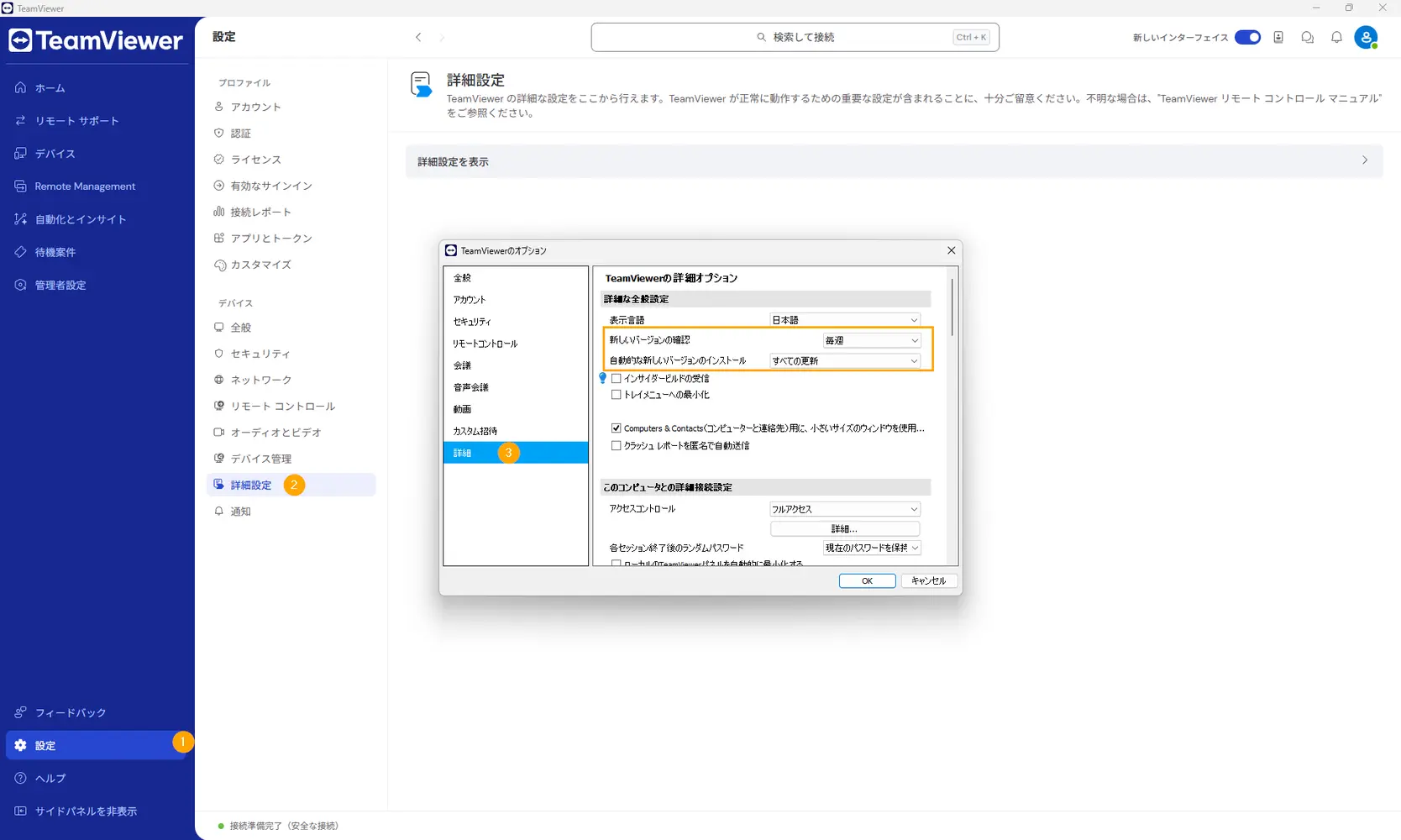Select リモート サポート arrows icon in the sidebar
The image size is (1401, 840).
tap(20, 120)
